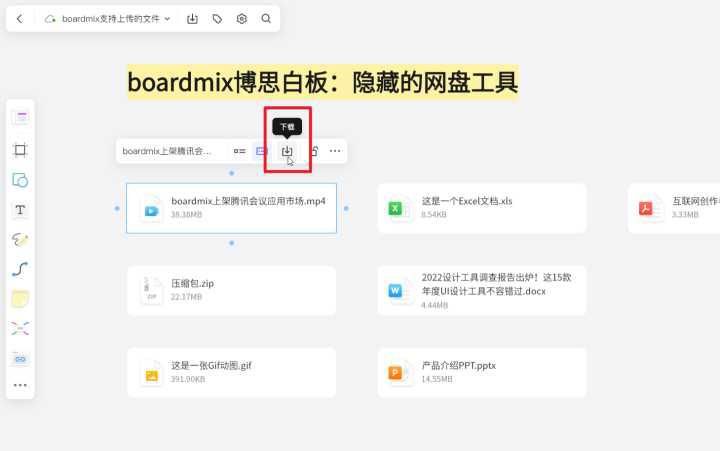Open more options in floating toolbar

335,151
